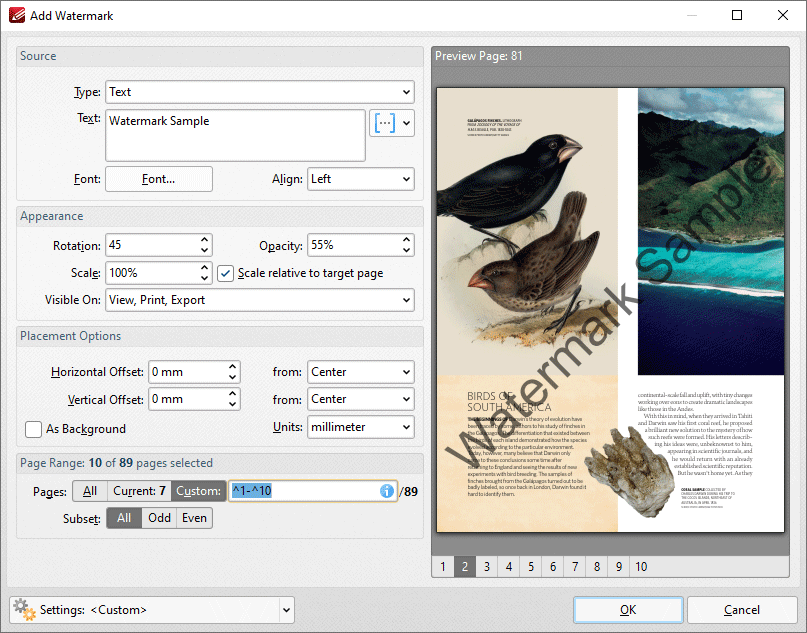Increase Vertical Offset with up arrow
The image size is (807, 633).
(233, 394)
